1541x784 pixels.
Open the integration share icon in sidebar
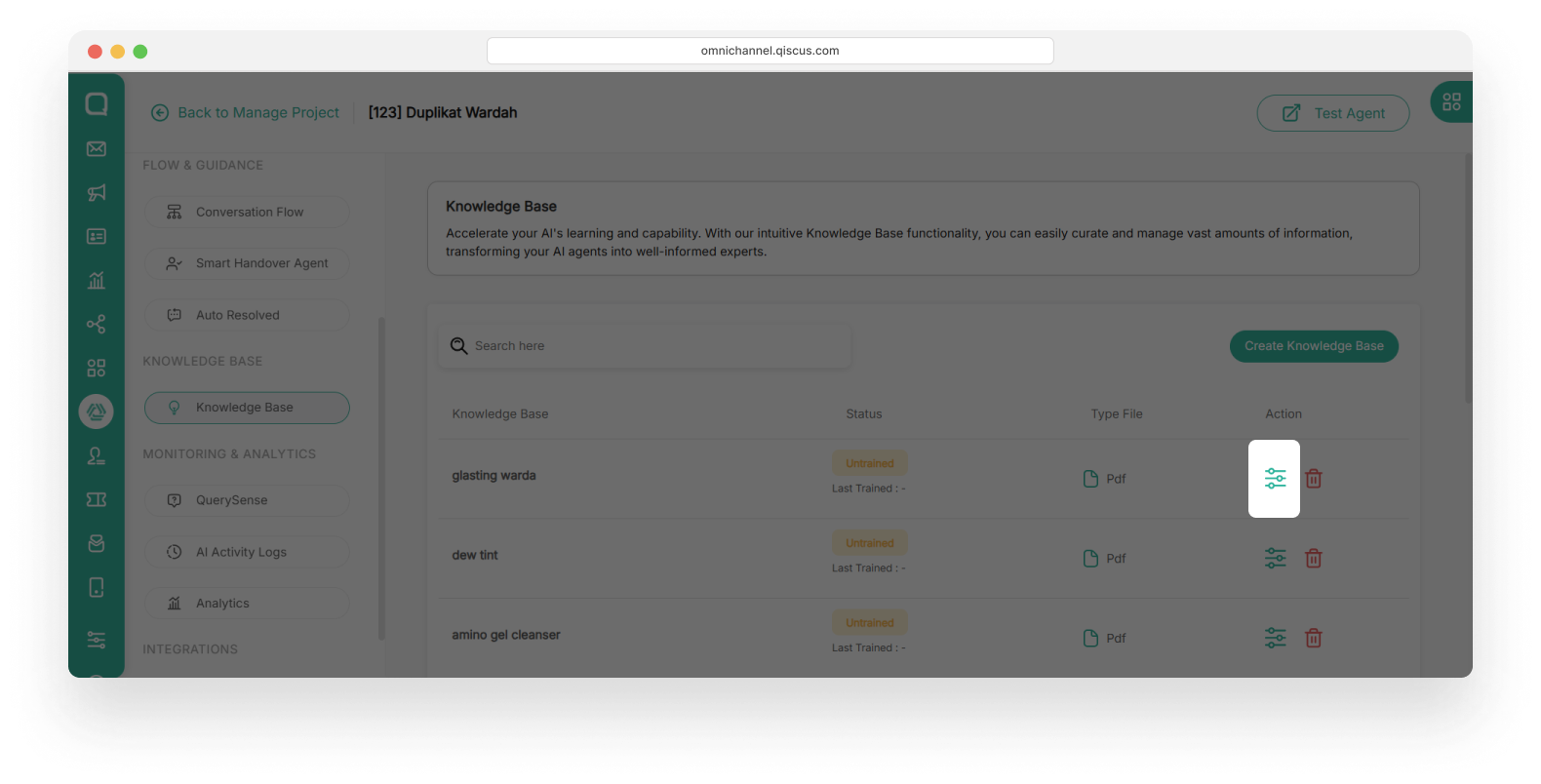pos(97,325)
